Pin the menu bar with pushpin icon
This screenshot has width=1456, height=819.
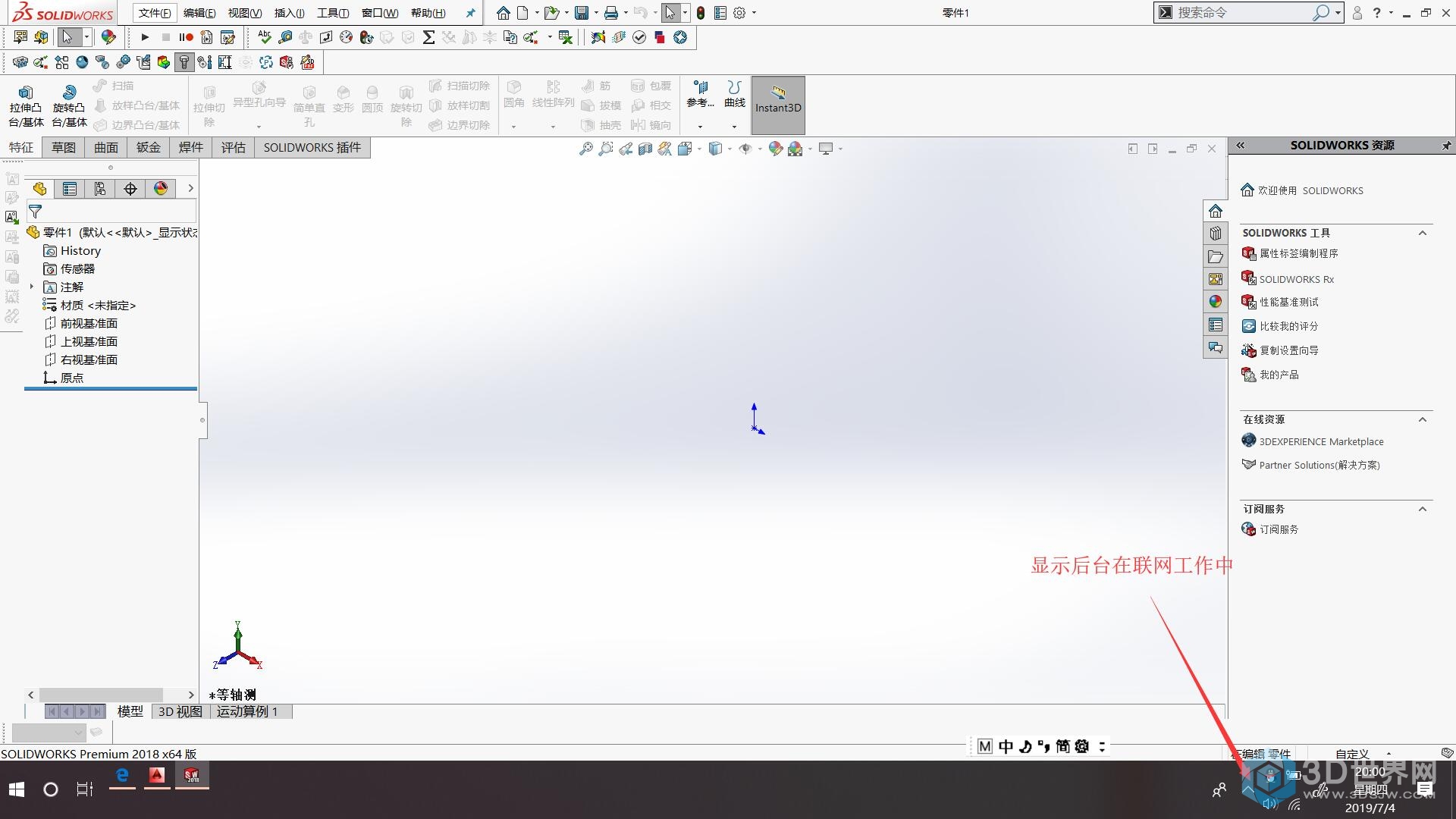tap(470, 13)
